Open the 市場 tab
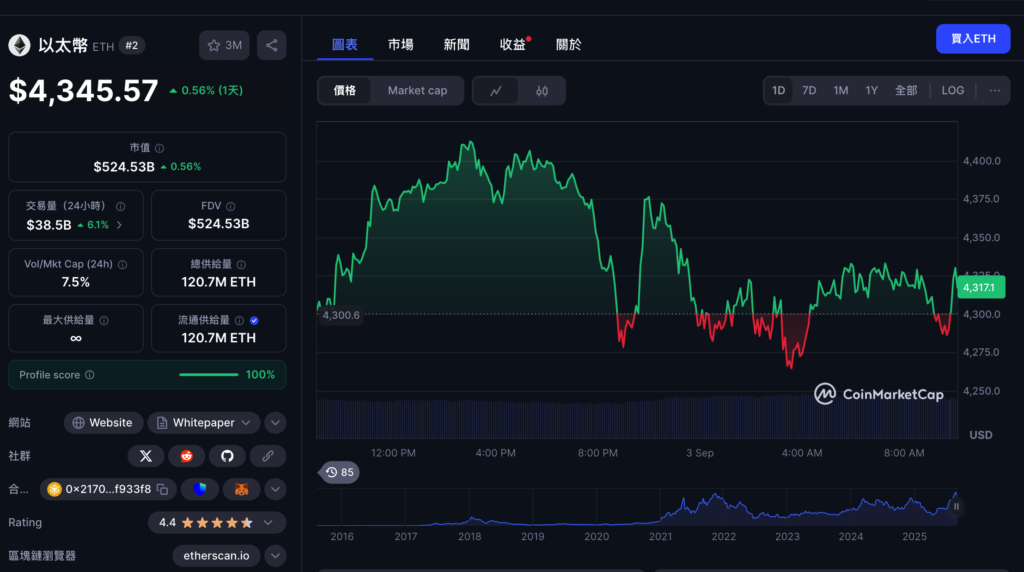The height and width of the screenshot is (572, 1024). tap(400, 44)
